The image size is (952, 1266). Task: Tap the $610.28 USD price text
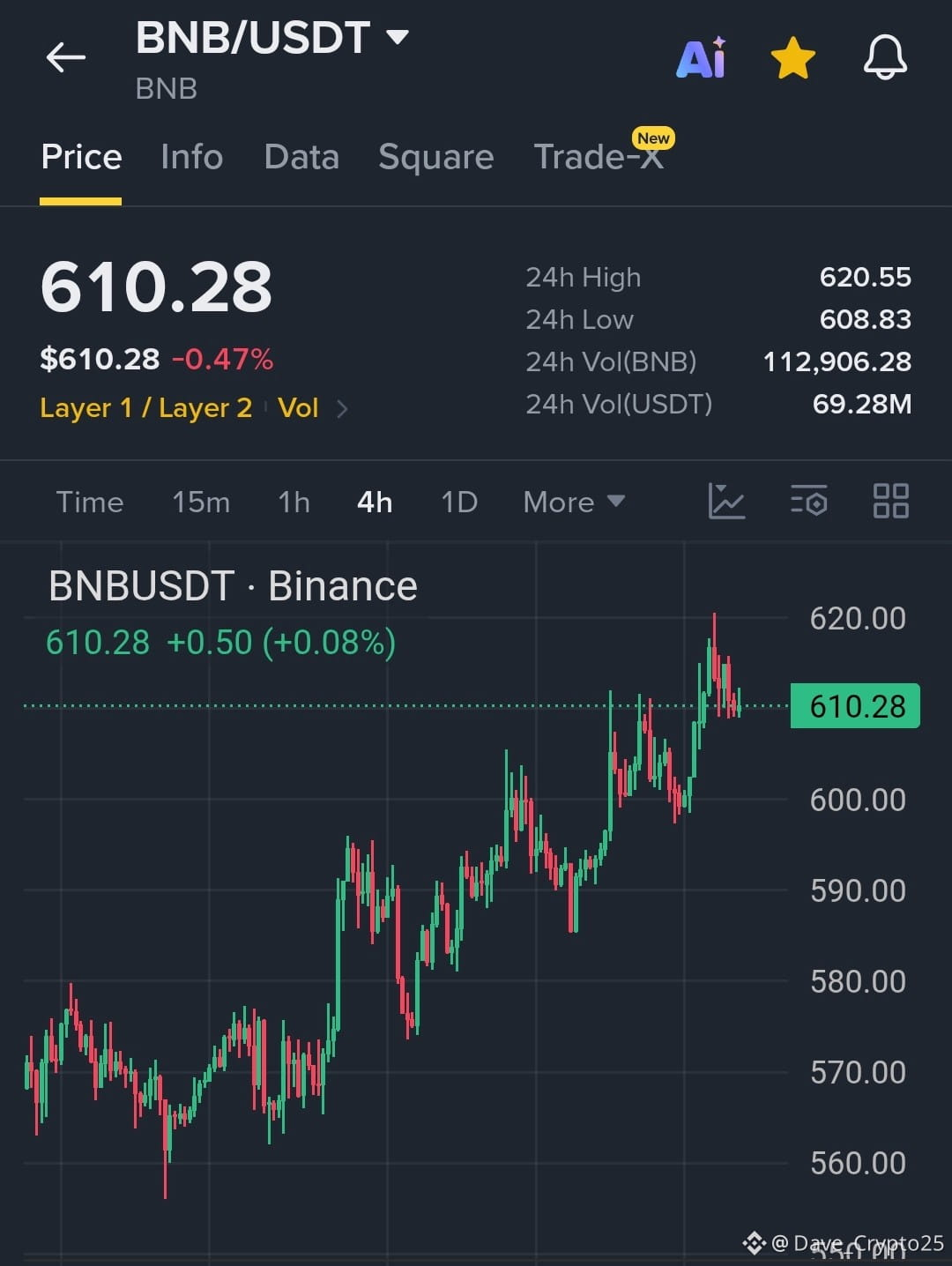pos(100,360)
